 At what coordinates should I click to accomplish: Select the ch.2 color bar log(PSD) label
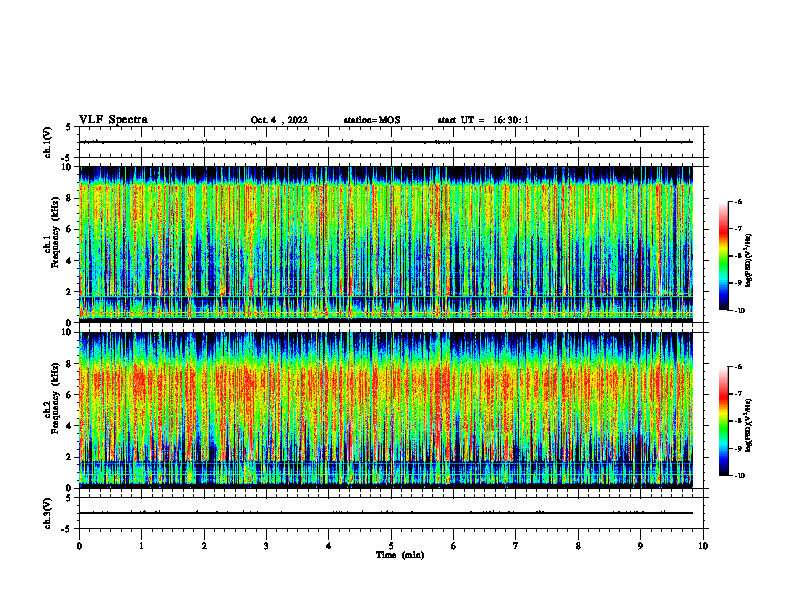748,425
